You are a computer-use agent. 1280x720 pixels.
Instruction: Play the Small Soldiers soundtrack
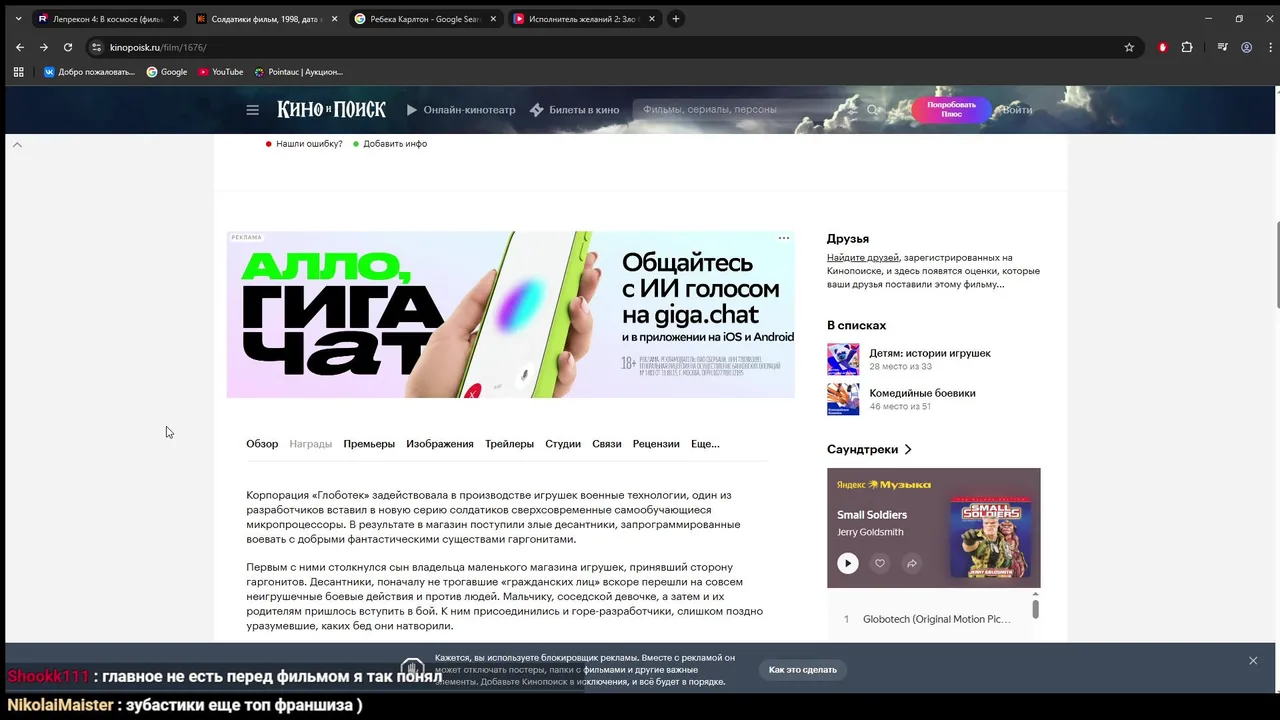click(x=847, y=563)
